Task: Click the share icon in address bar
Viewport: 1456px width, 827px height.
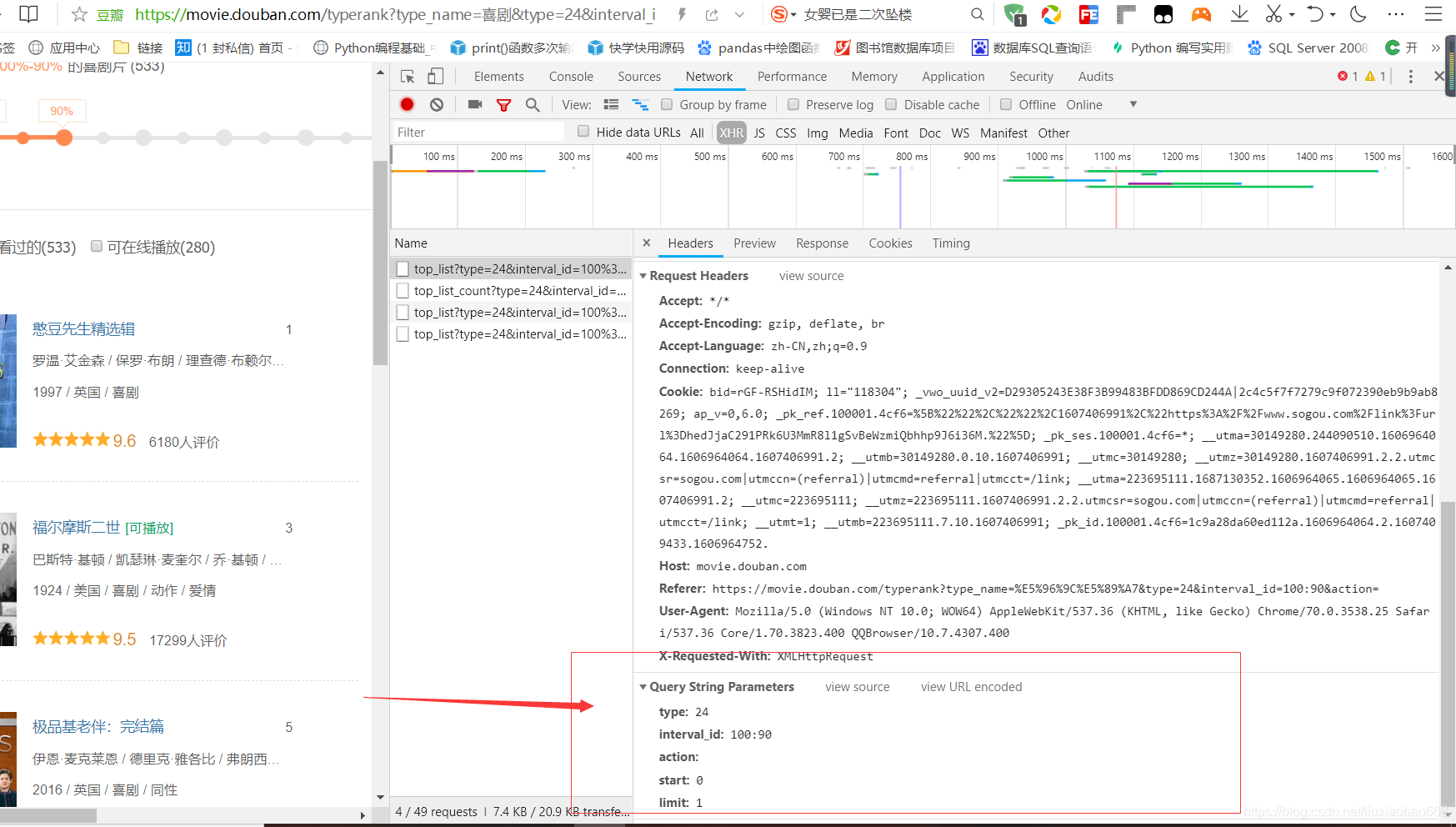Action: point(711,14)
